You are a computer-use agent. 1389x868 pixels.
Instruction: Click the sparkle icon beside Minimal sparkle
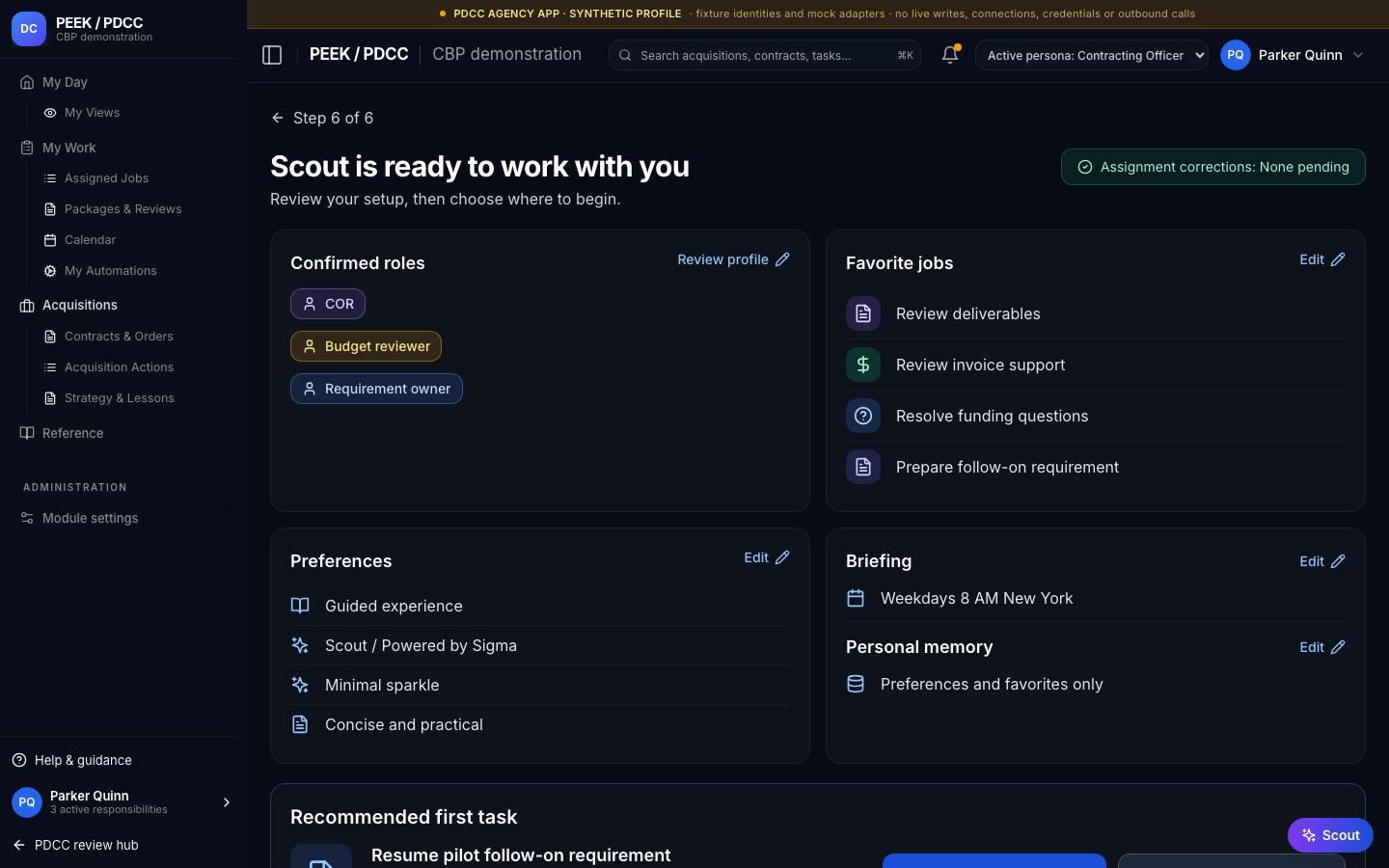pos(300,685)
